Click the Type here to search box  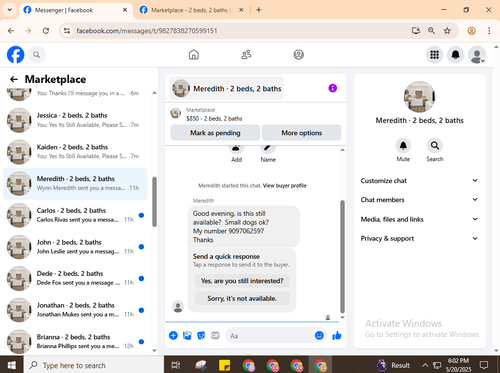point(93,365)
